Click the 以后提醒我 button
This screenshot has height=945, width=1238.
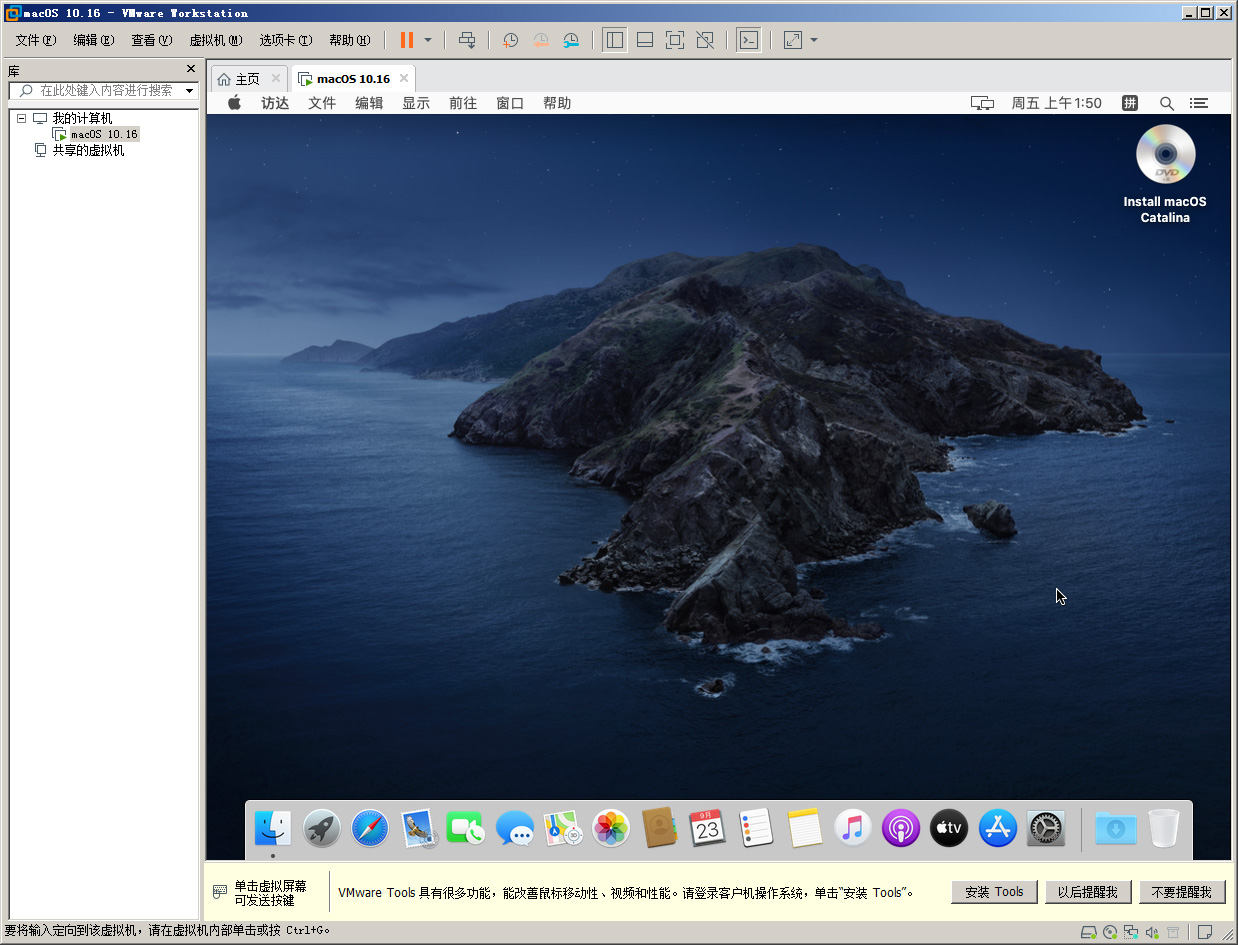[x=1088, y=892]
